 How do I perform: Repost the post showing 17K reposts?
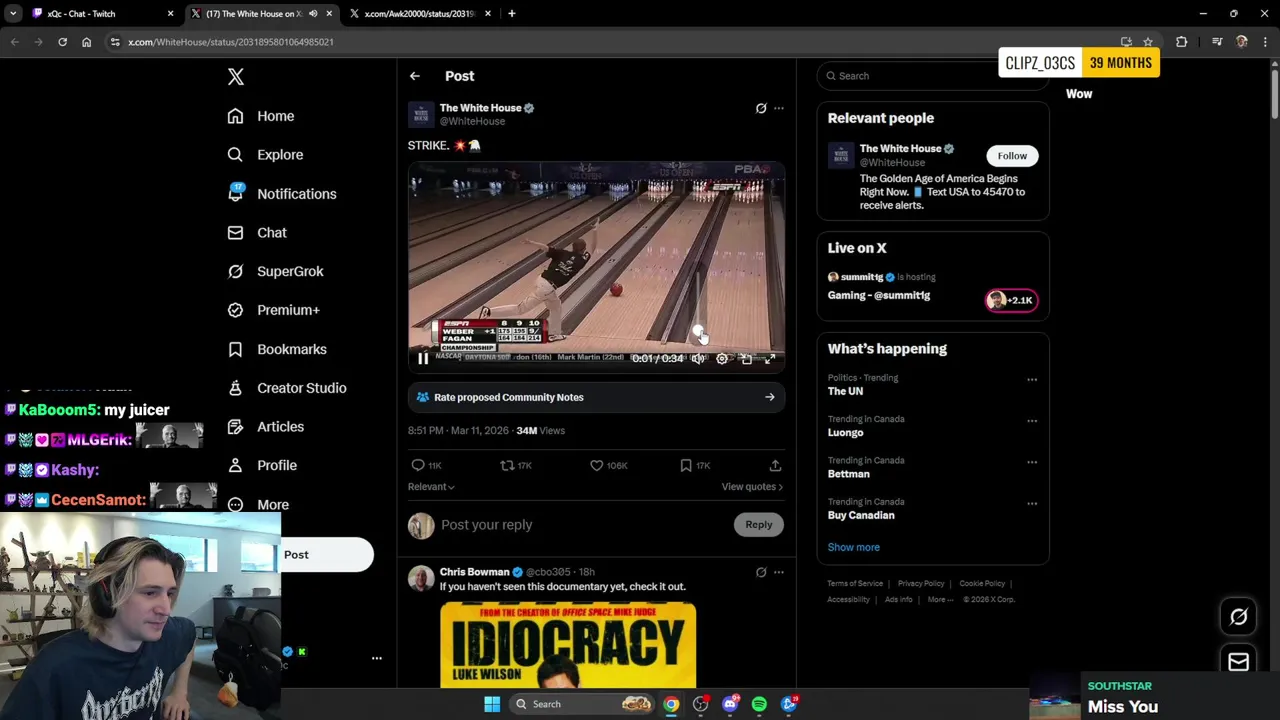point(516,465)
